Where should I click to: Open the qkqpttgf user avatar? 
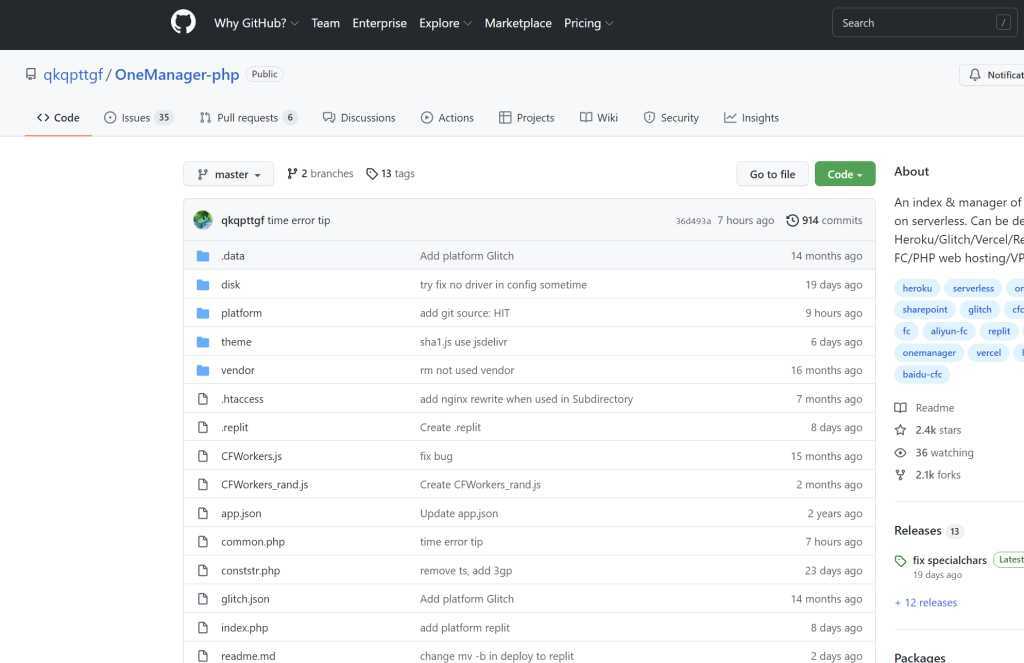pyautogui.click(x=203, y=220)
